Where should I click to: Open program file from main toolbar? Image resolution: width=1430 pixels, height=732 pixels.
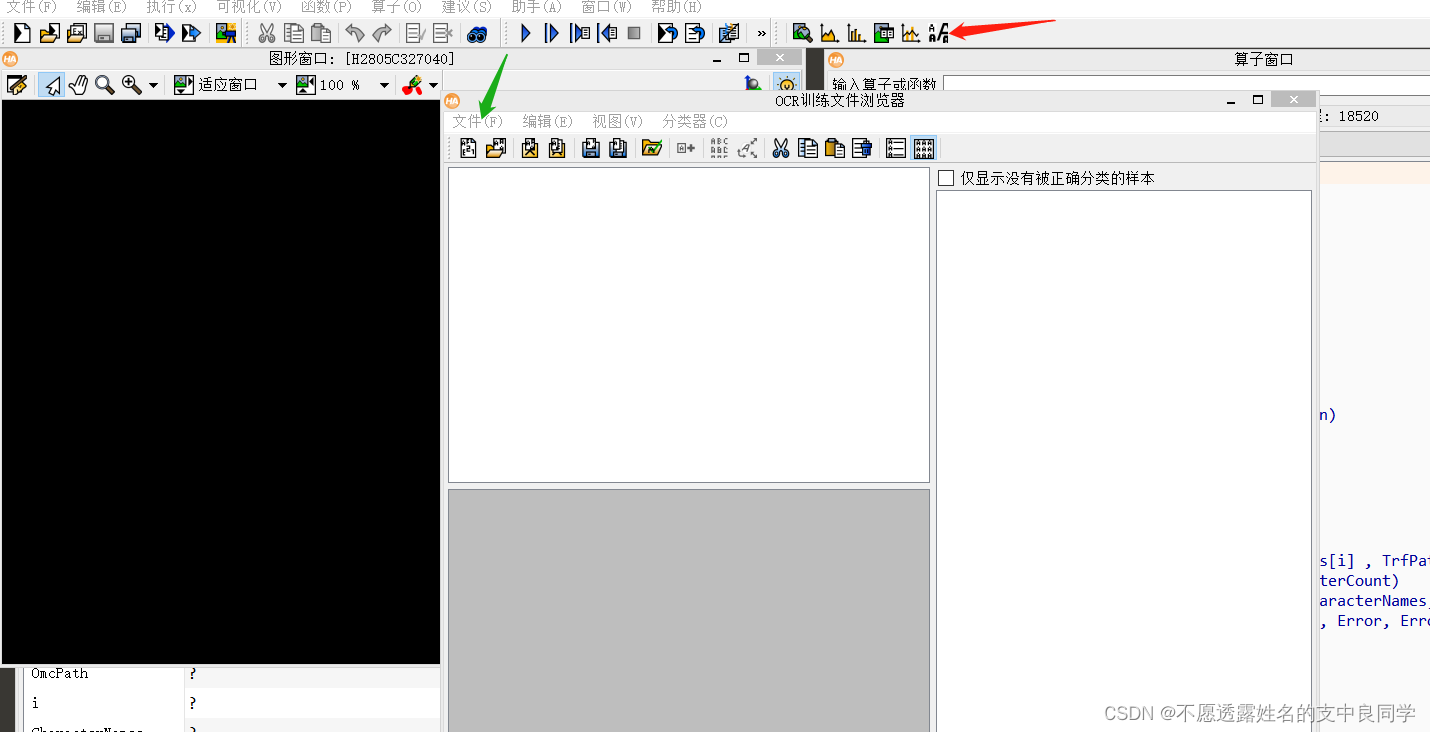49,33
